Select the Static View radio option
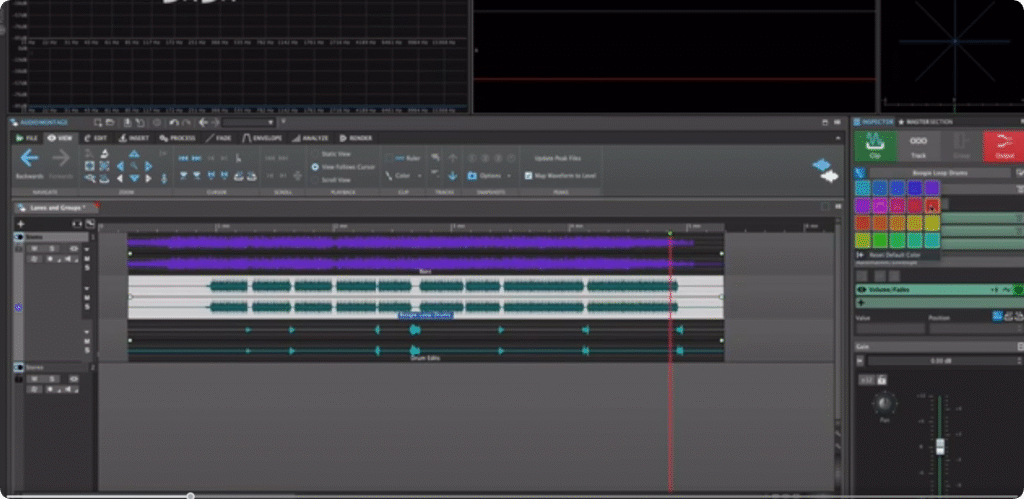 315,154
